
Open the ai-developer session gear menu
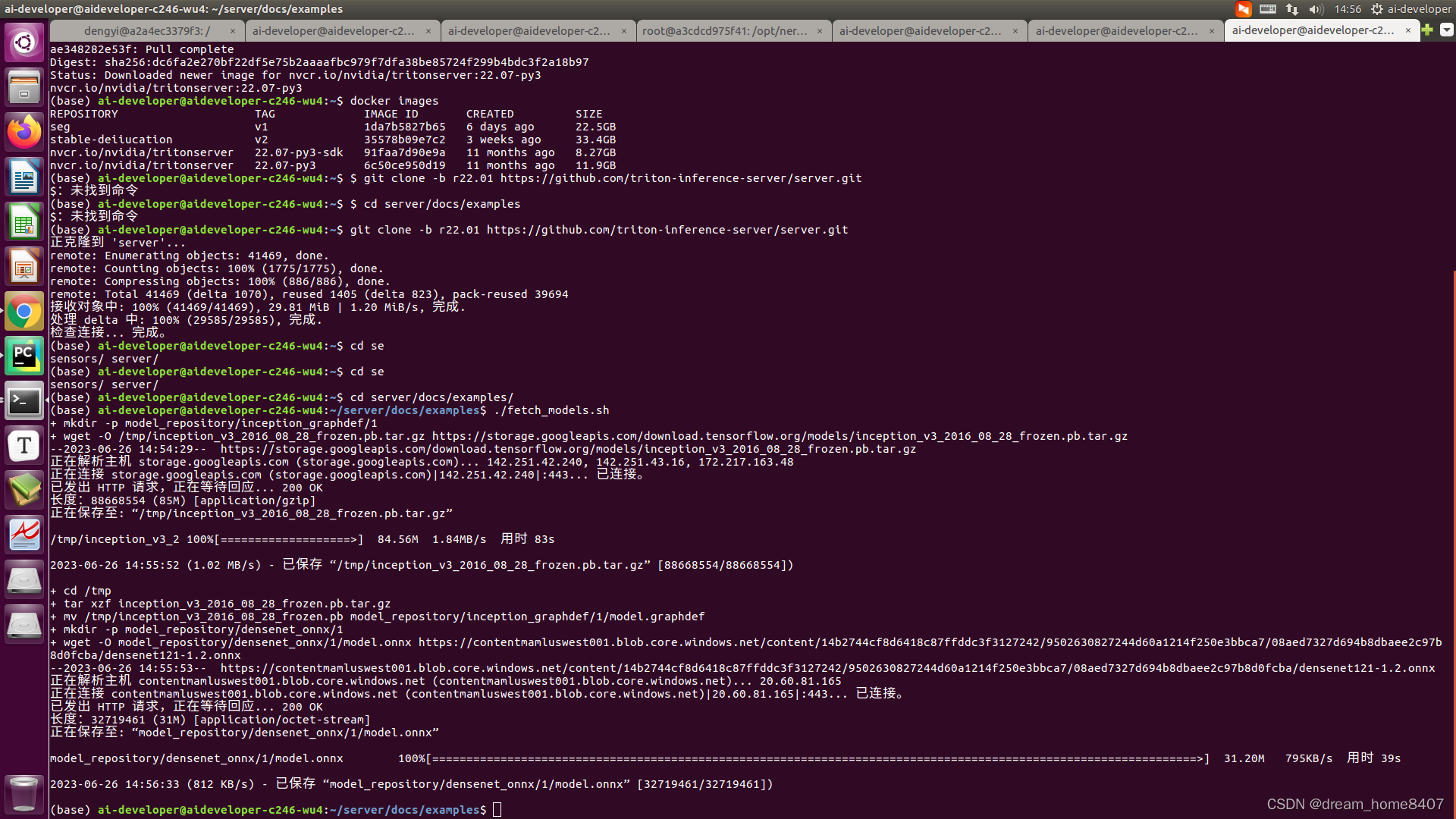1410,9
